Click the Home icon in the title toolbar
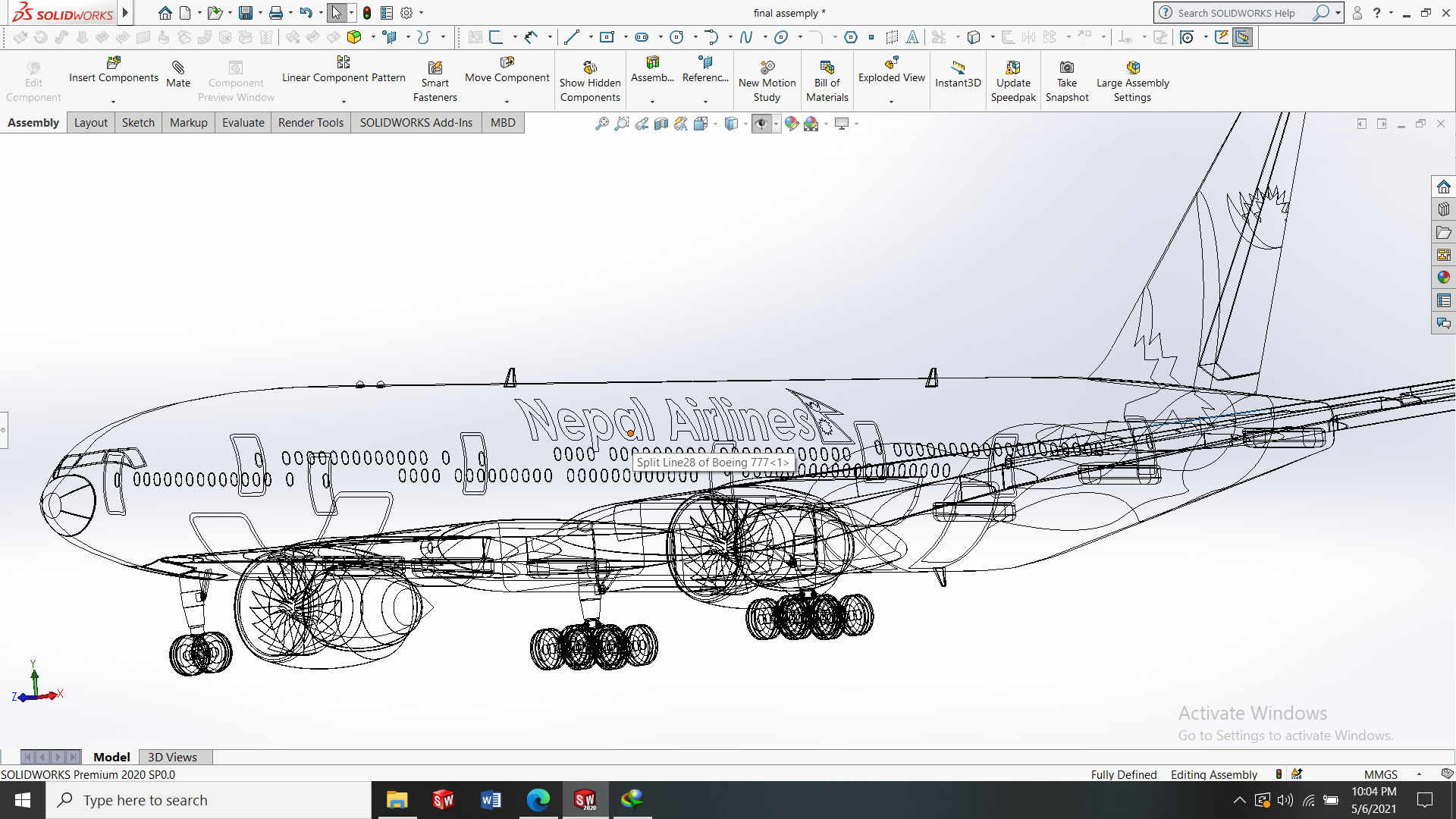Image resolution: width=1456 pixels, height=819 pixels. [x=165, y=13]
